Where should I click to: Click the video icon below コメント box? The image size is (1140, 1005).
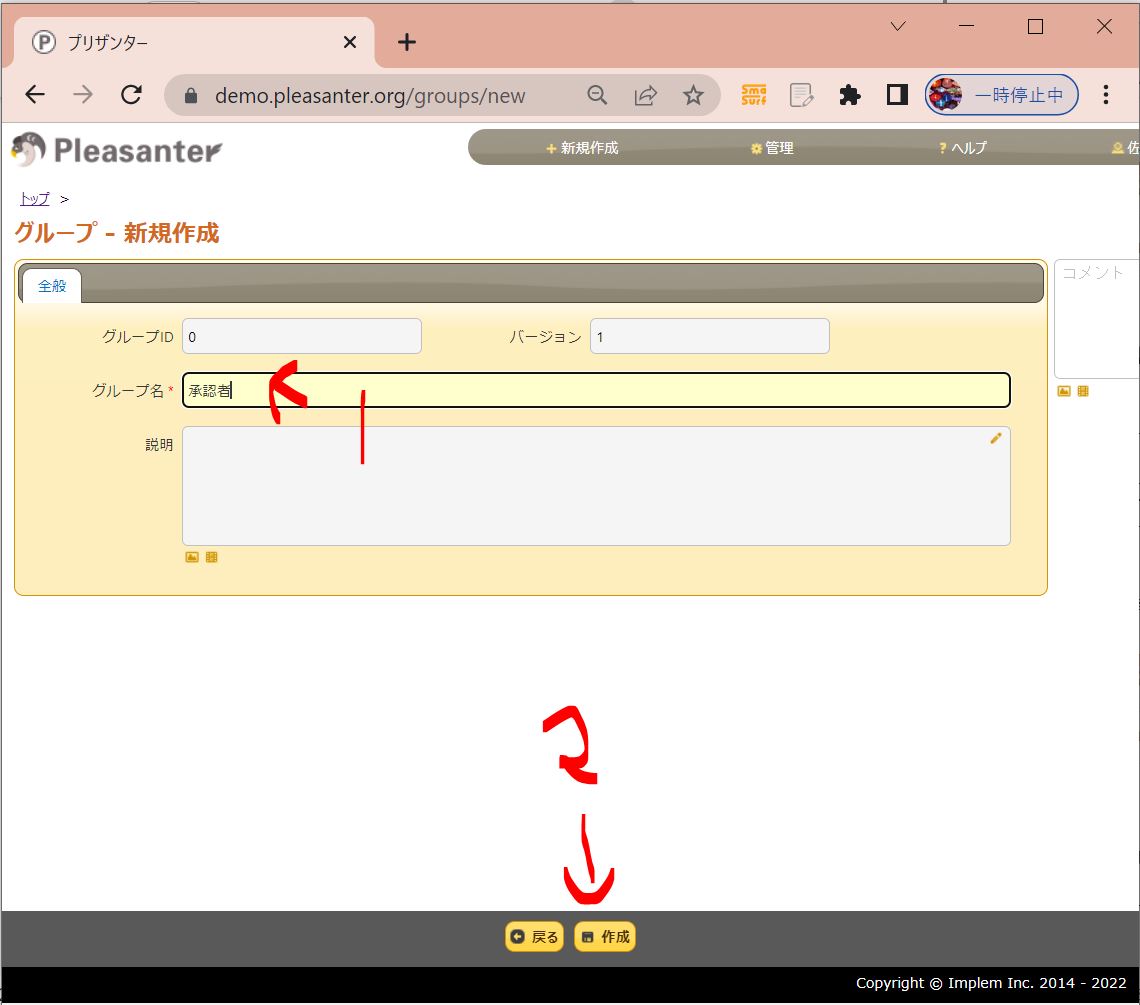pyautogui.click(x=1083, y=391)
